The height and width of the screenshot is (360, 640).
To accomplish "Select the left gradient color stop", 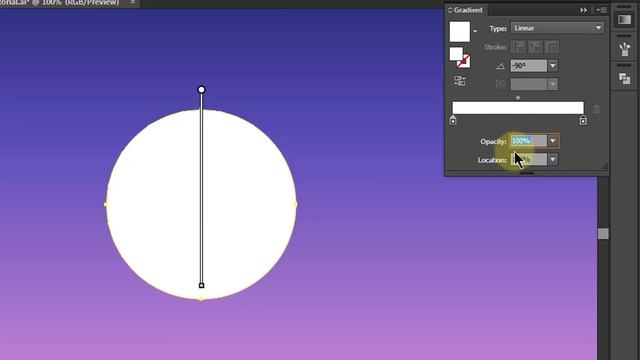I will pos(453,120).
